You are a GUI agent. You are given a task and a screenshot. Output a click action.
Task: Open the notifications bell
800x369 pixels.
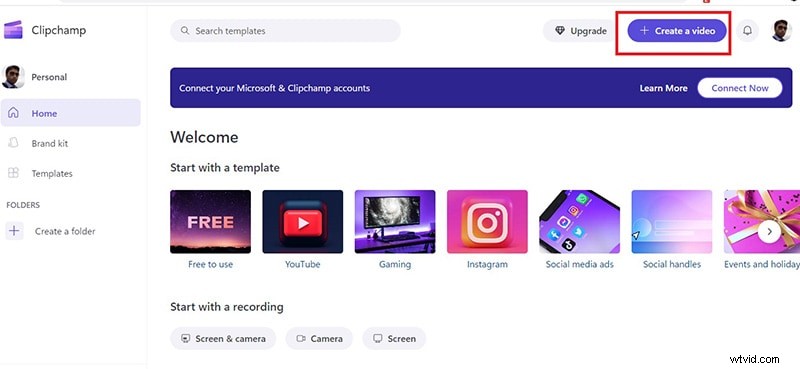point(747,31)
